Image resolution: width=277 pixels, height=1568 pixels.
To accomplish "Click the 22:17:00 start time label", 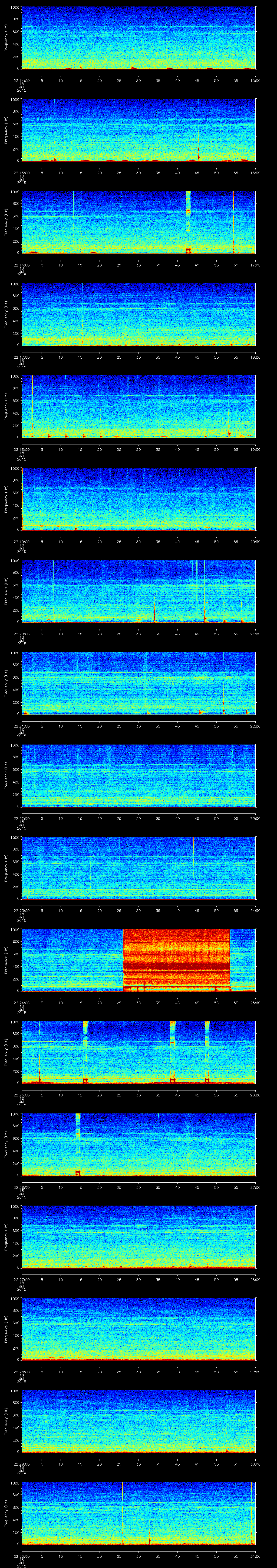I will pyautogui.click(x=21, y=357).
